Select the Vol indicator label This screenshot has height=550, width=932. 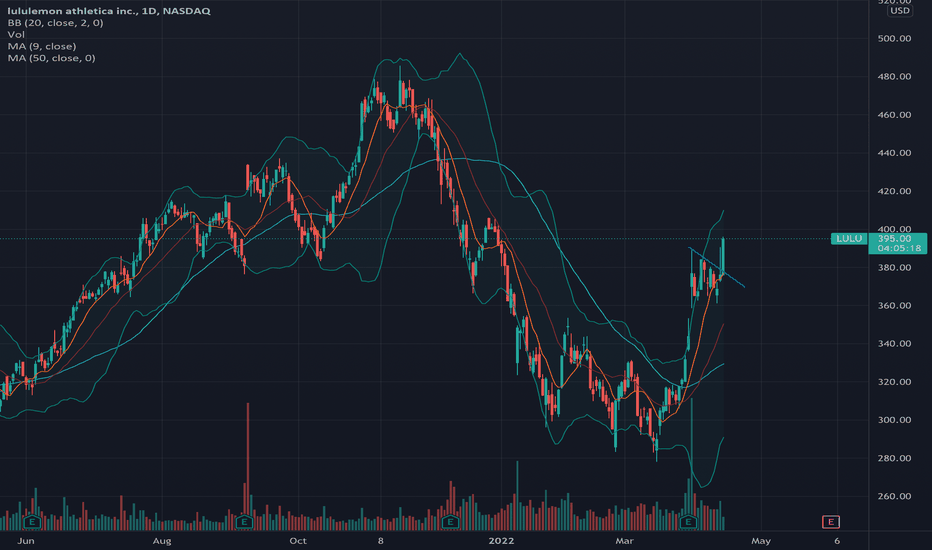click(16, 34)
